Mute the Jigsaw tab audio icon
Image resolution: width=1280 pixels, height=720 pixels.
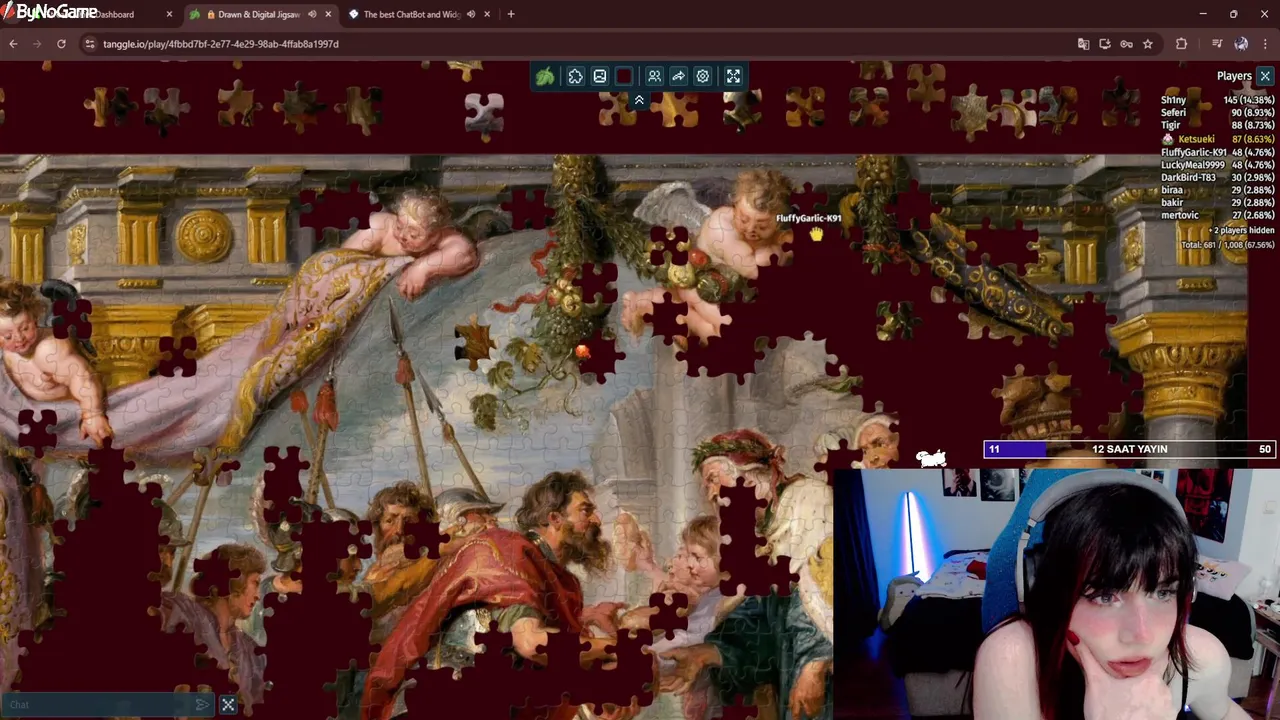click(312, 14)
